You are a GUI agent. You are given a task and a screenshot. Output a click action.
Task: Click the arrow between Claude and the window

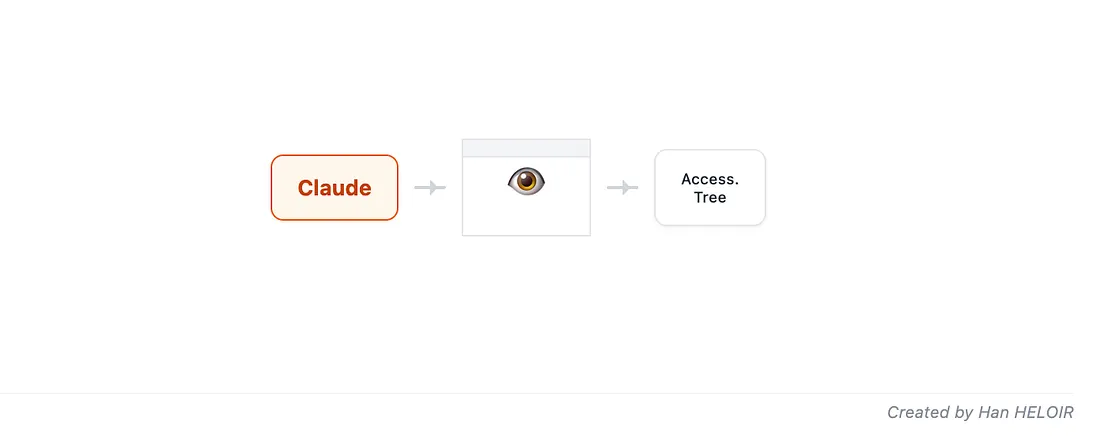pos(430,187)
